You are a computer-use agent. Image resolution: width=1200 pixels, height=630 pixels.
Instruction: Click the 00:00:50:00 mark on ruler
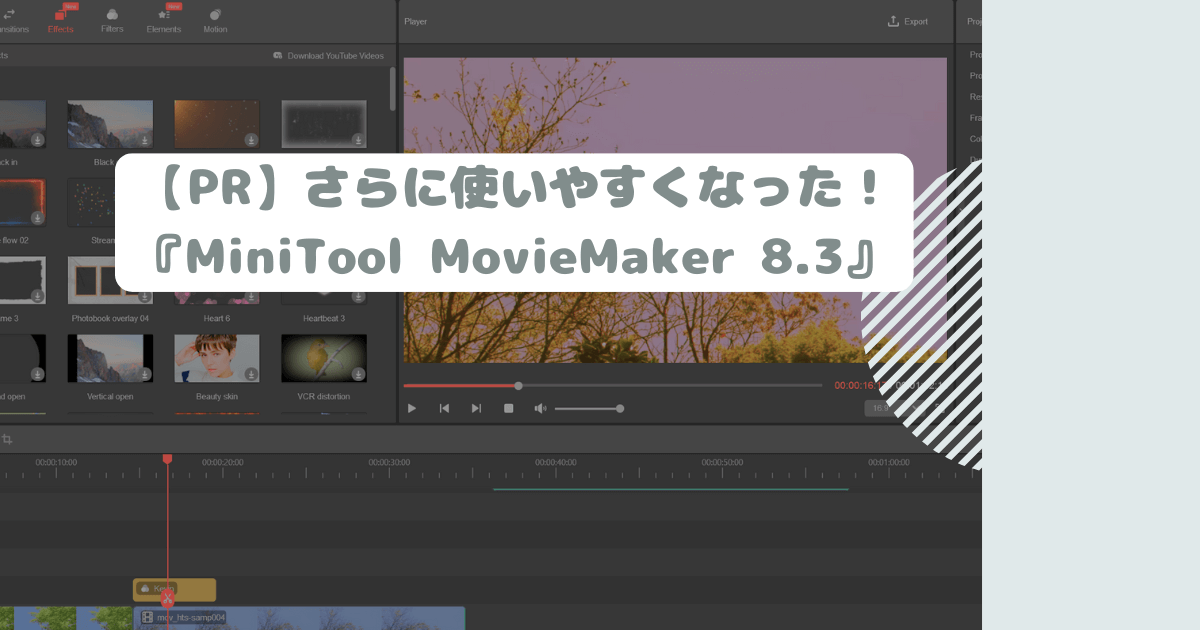tap(722, 462)
